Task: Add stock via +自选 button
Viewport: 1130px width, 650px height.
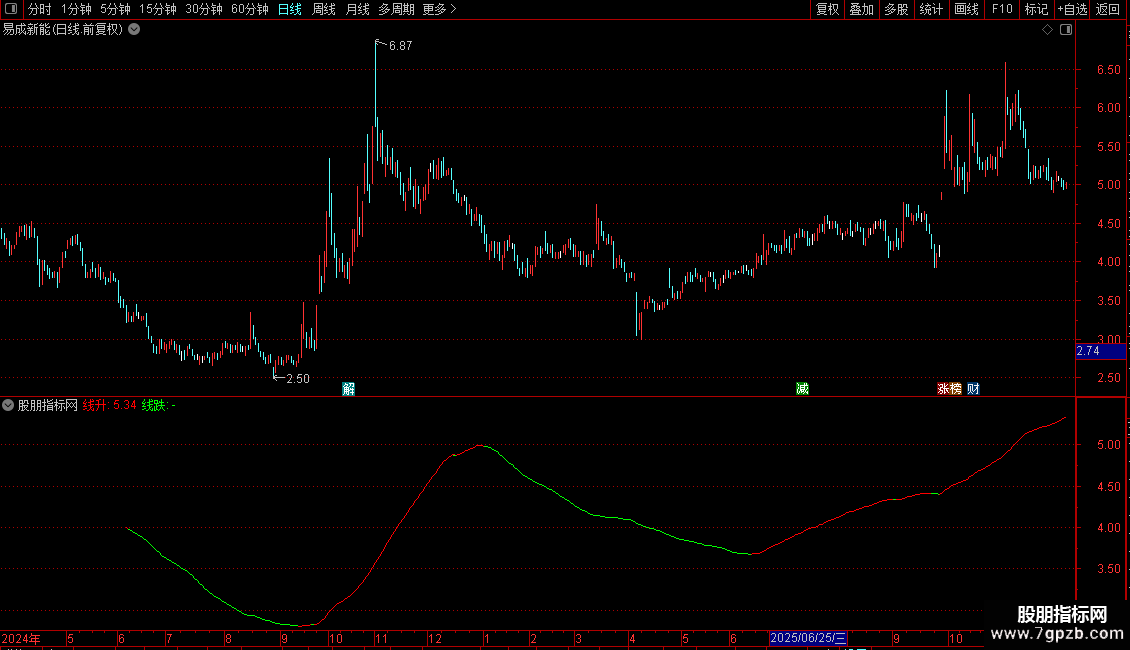Action: tap(1072, 9)
